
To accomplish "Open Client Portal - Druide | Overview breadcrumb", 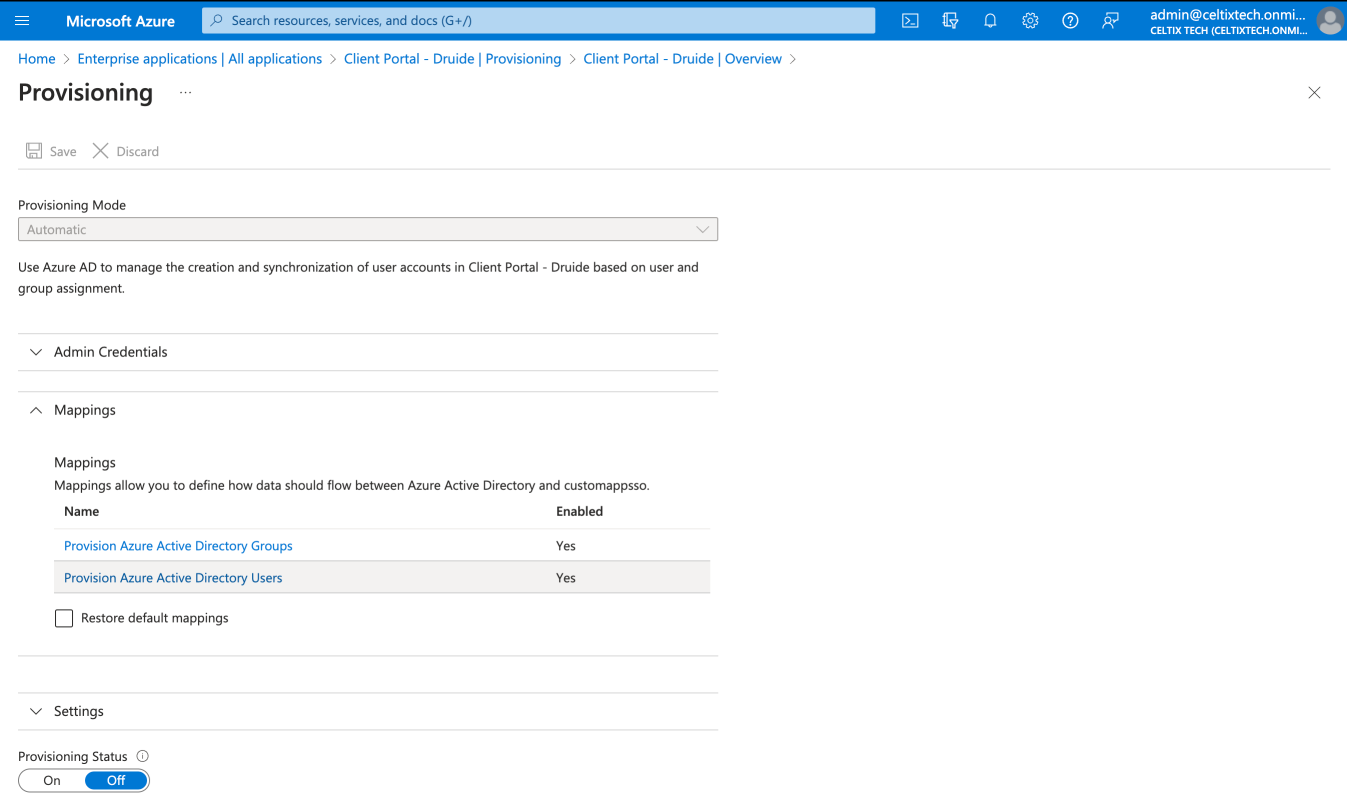I will click(682, 59).
